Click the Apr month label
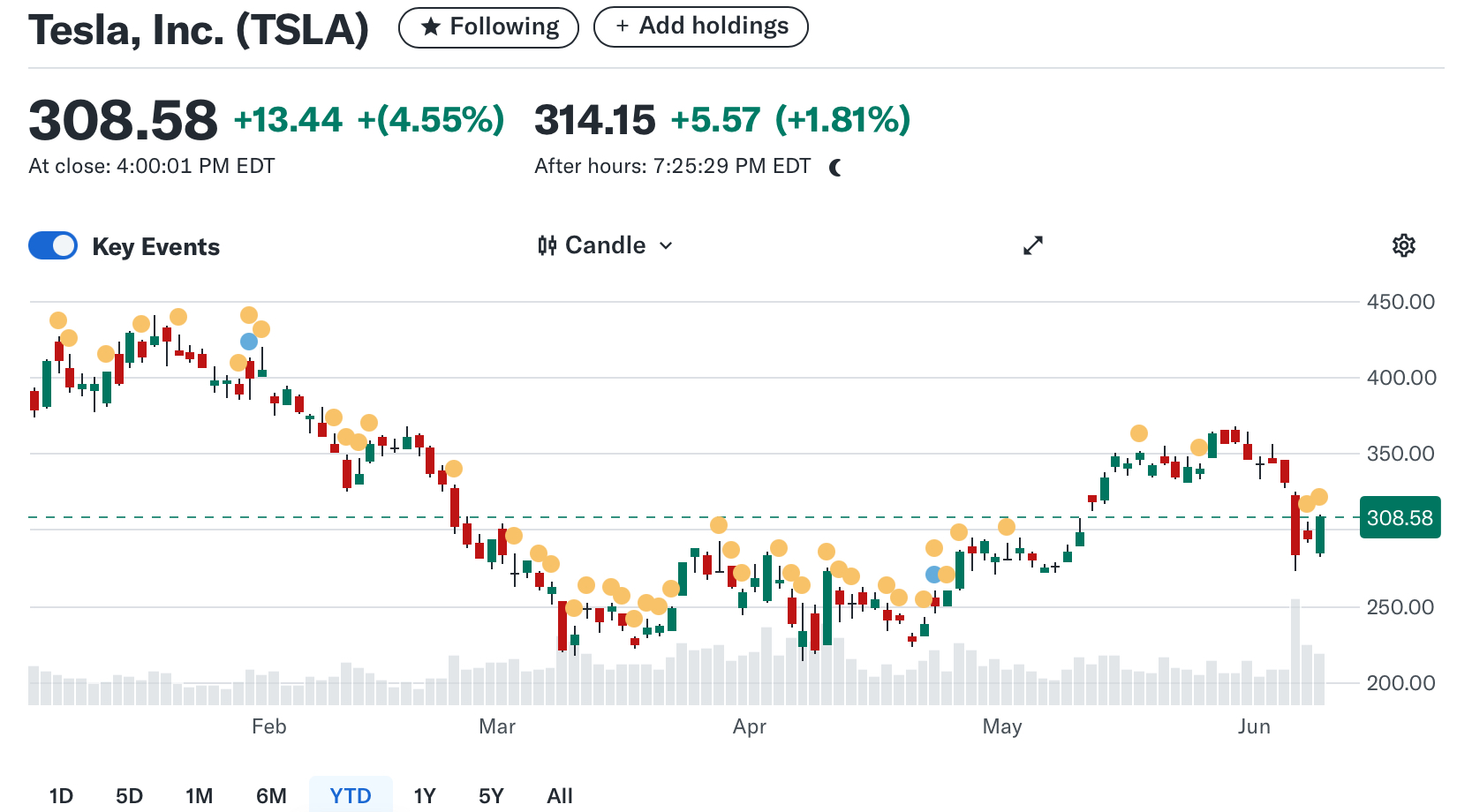This screenshot has height=812, width=1457. (x=750, y=726)
